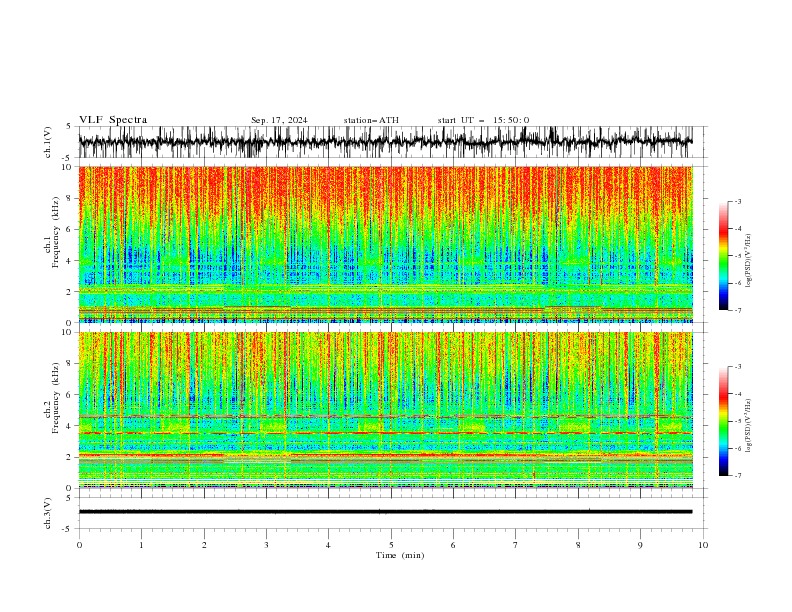
Task: Click the ch.2 frequency axis "6" tick label
Action: 71,395
